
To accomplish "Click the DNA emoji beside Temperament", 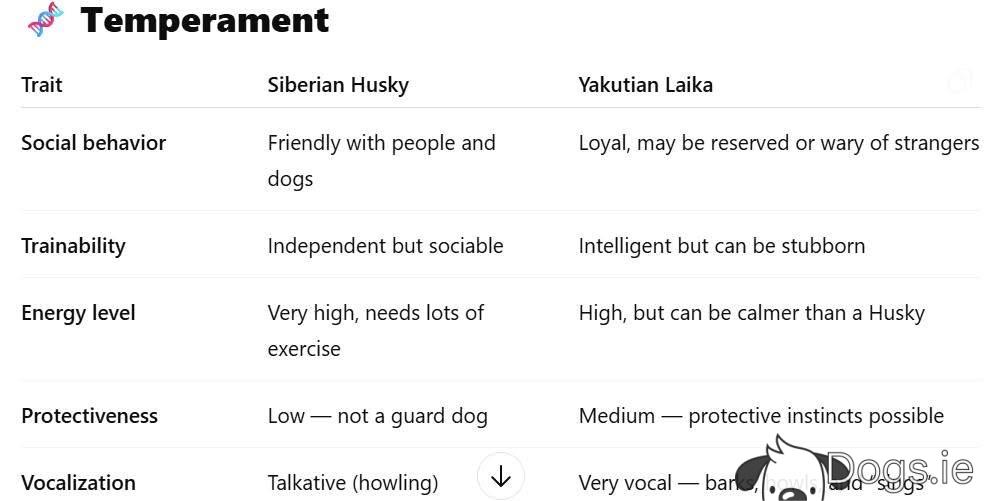I will coord(45,19).
